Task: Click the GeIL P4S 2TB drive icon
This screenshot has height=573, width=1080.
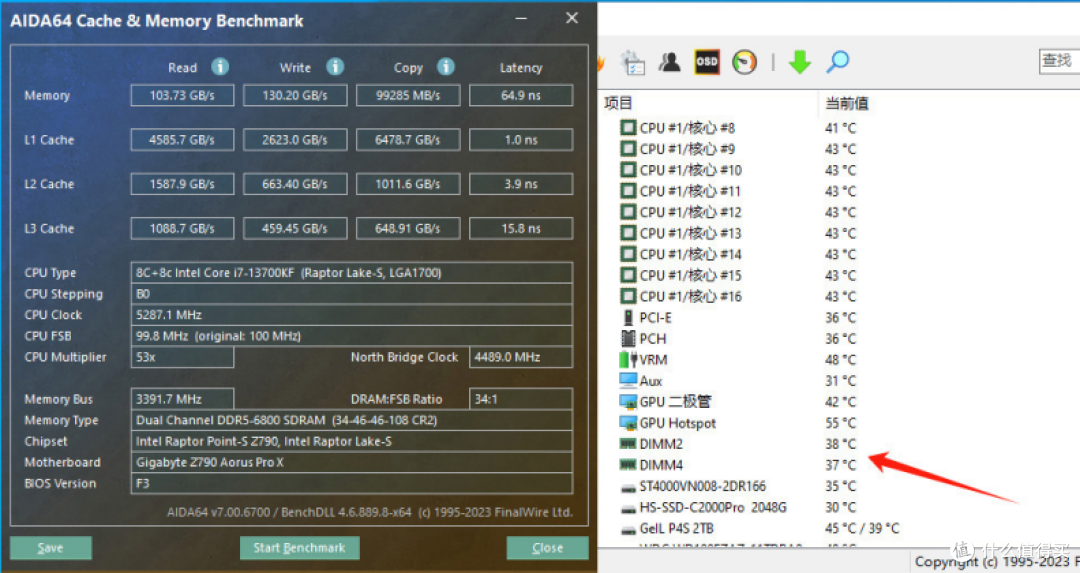Action: 627,530
